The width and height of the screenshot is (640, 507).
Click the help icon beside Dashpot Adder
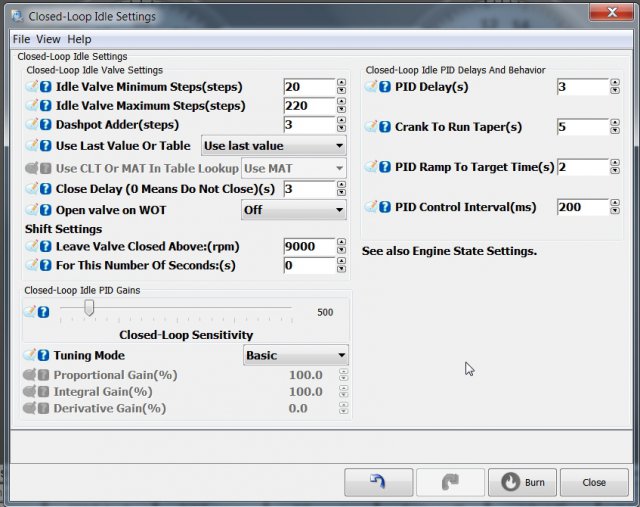tap(46, 125)
